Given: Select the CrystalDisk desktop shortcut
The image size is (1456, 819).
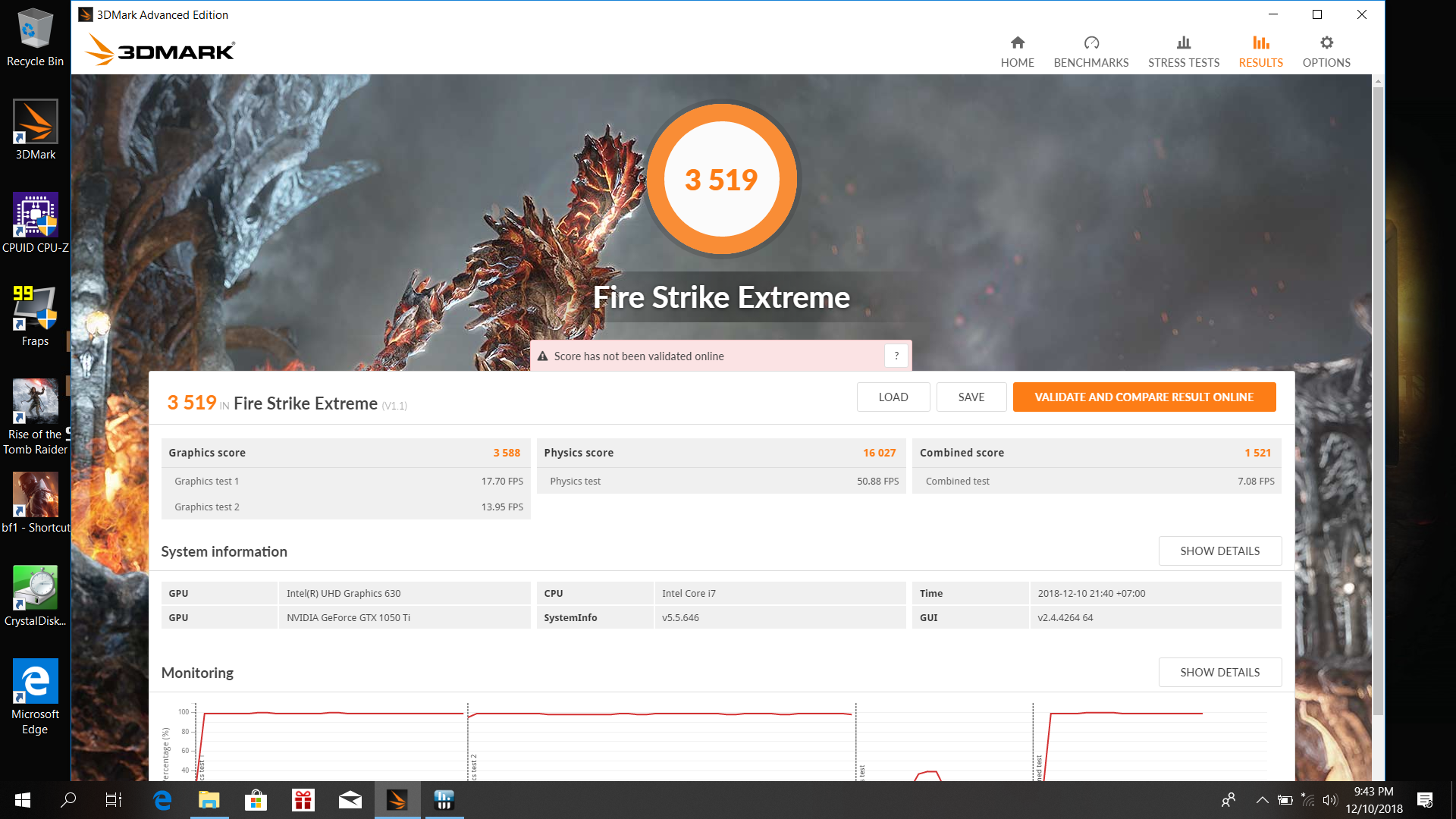Looking at the screenshot, I should (x=35, y=597).
